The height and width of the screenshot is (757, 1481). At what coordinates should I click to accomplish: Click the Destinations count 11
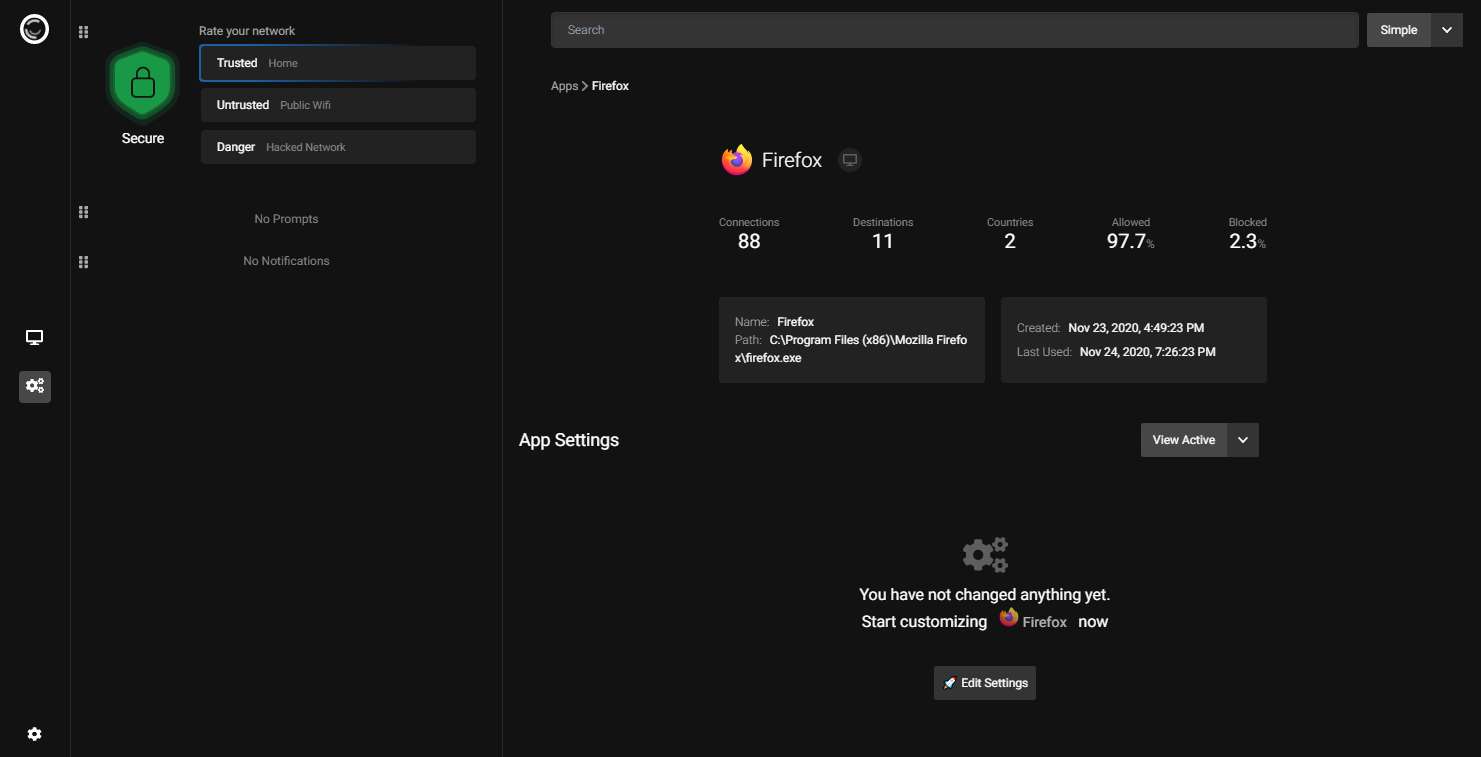(x=882, y=241)
